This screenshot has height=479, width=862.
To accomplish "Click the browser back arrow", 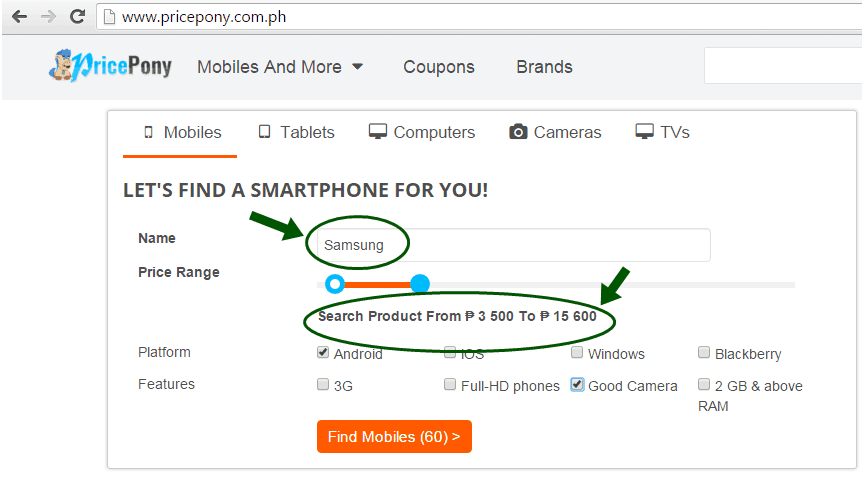I will click(x=19, y=16).
